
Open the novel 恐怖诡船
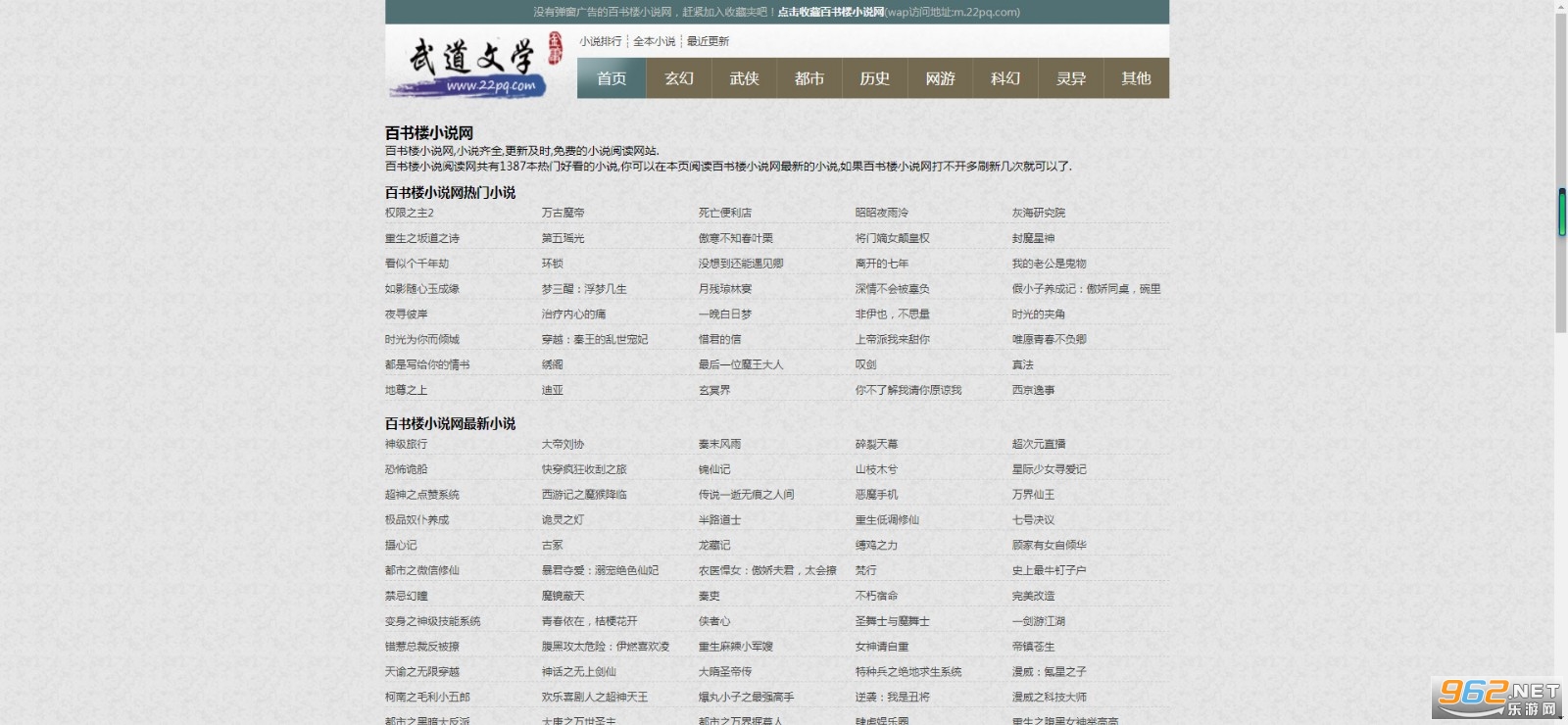[407, 469]
